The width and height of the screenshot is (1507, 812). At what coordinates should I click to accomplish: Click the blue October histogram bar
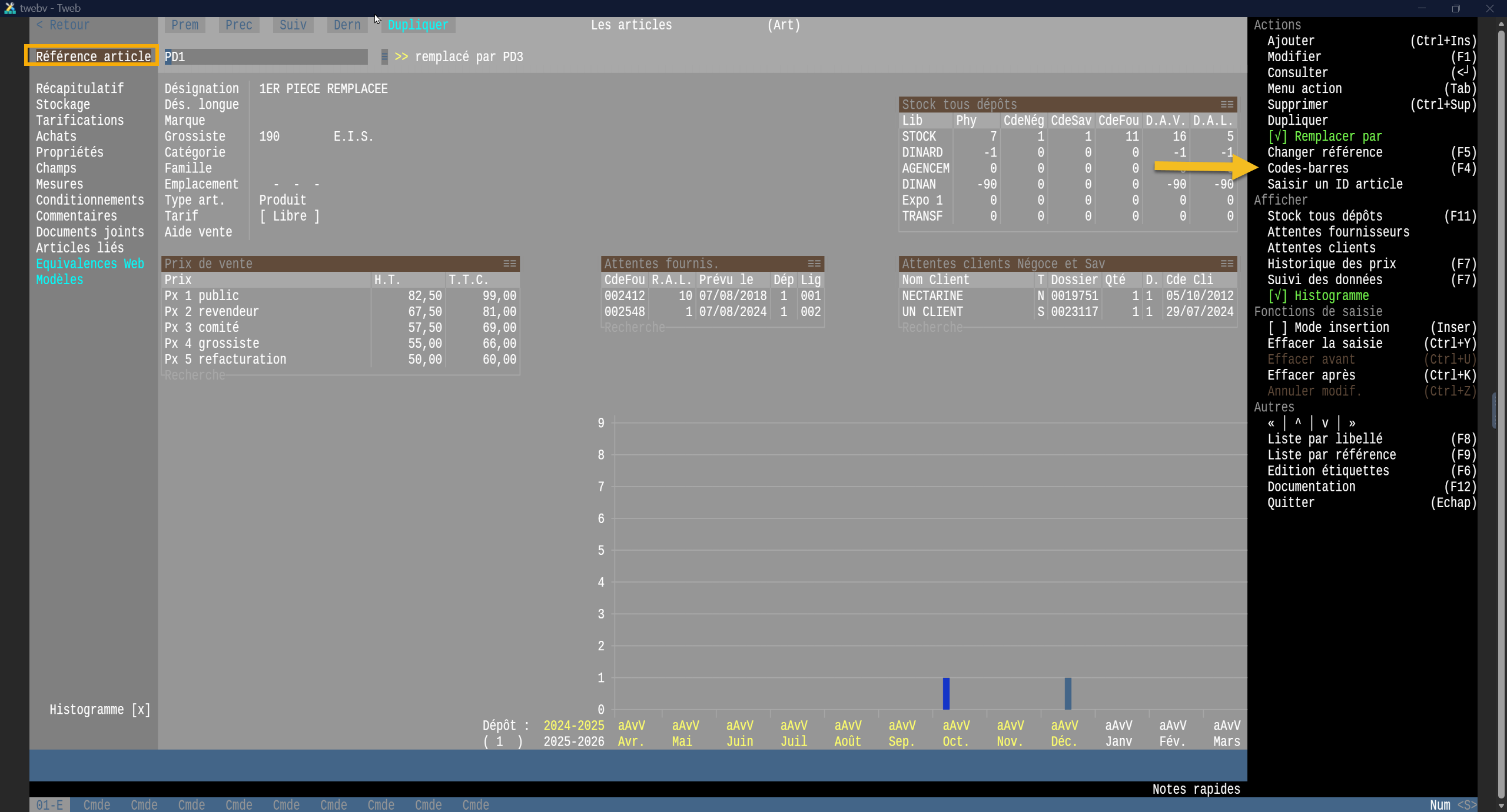946,694
